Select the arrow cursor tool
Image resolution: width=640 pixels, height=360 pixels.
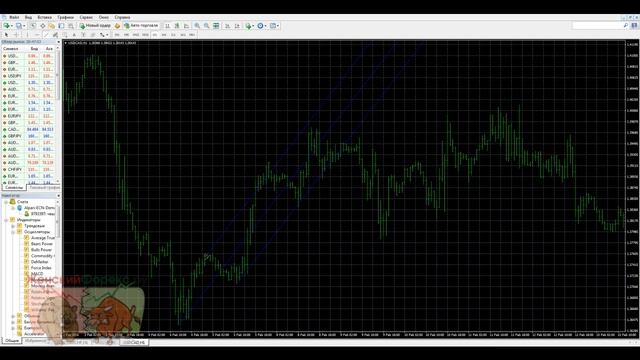7,35
